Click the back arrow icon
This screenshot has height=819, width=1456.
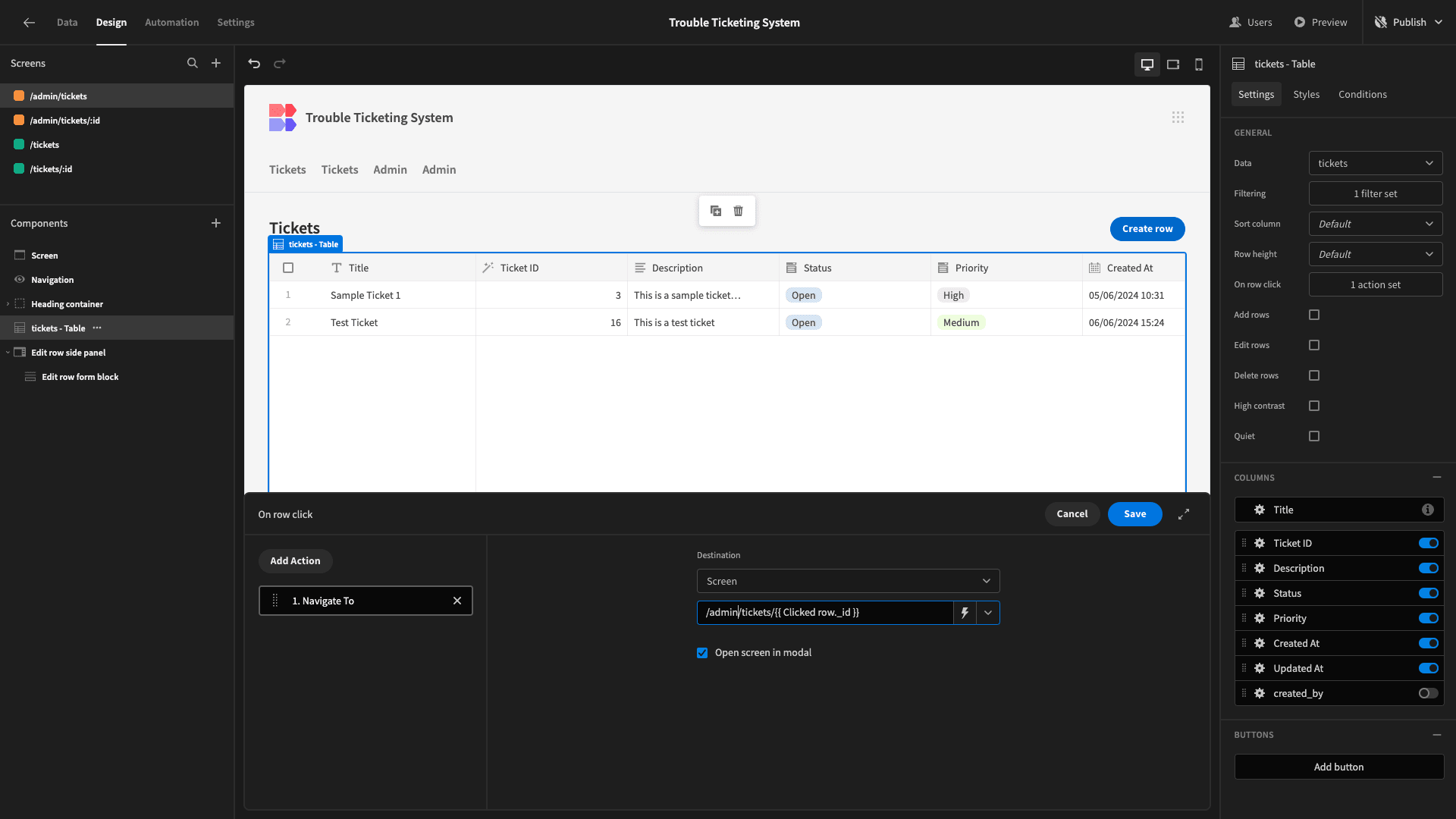coord(29,23)
